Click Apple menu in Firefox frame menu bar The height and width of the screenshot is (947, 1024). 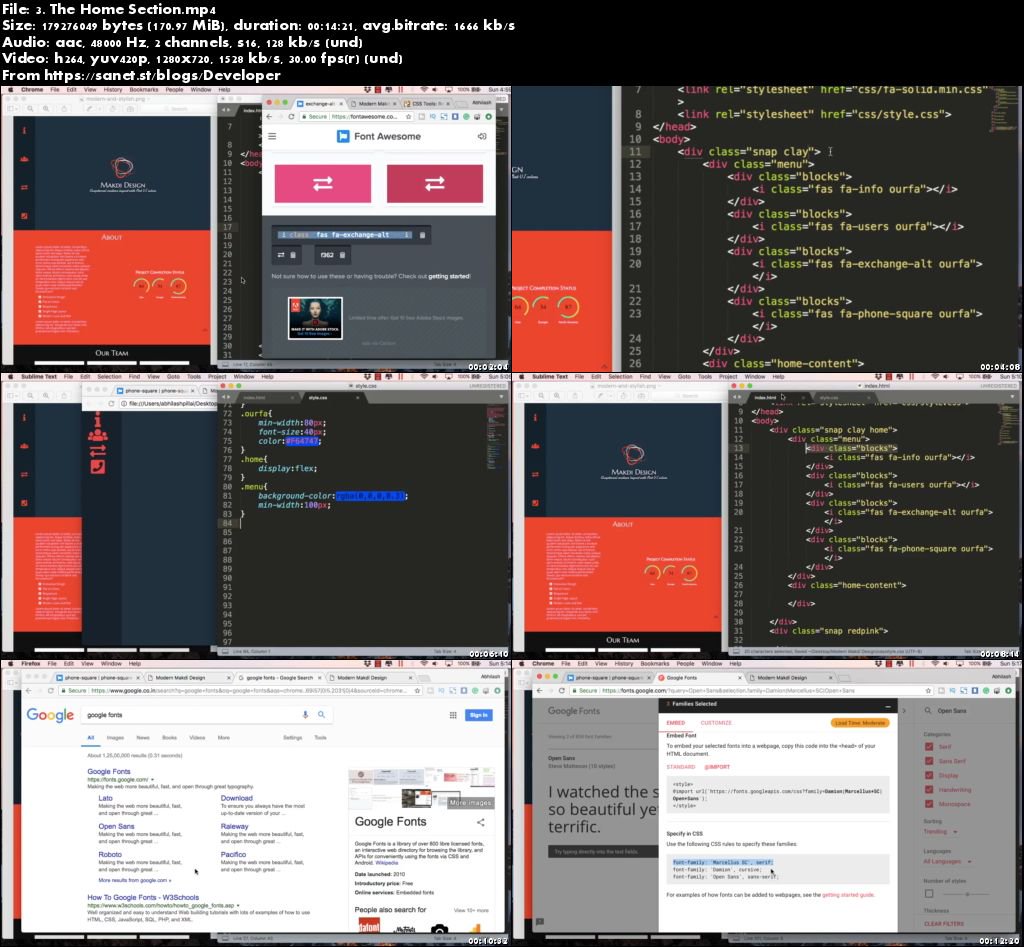click(10, 664)
